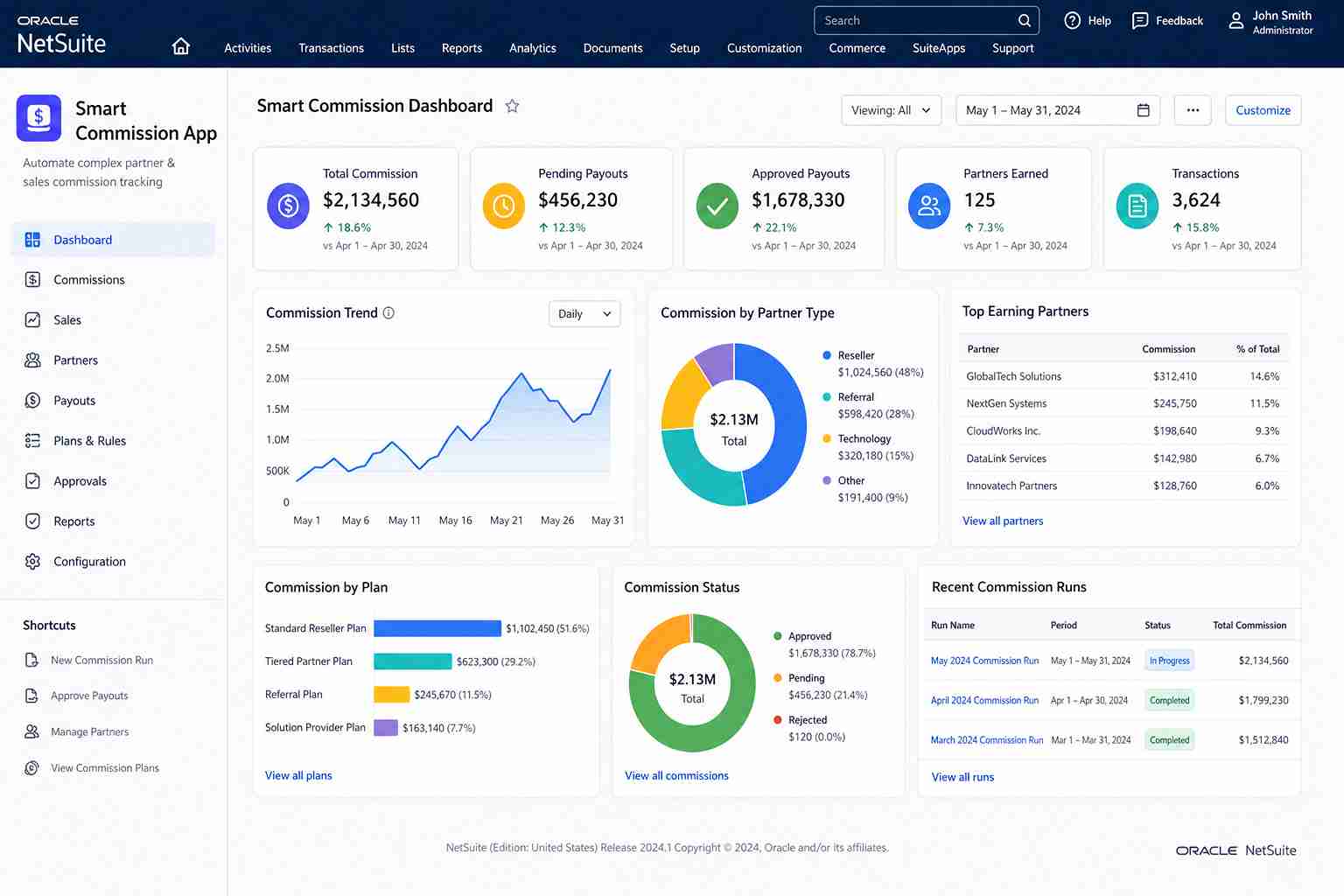Click the View Commission Plans shortcut icon
Screen dimensions: 1344x896
(31, 768)
